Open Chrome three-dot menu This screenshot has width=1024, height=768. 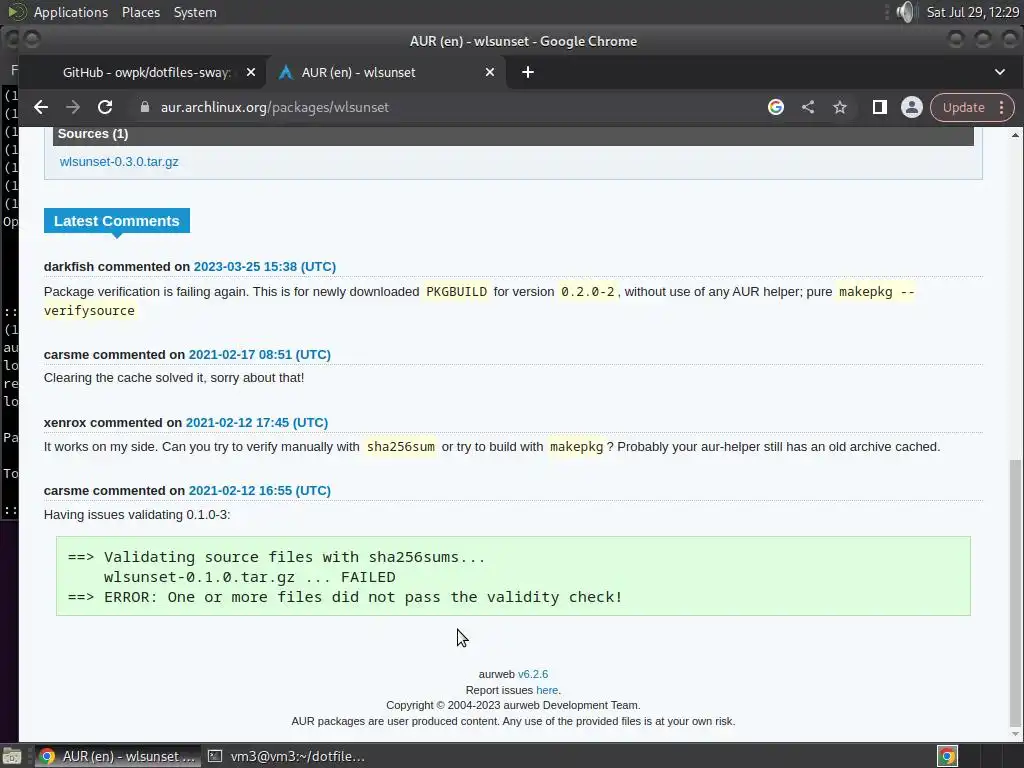(1001, 108)
